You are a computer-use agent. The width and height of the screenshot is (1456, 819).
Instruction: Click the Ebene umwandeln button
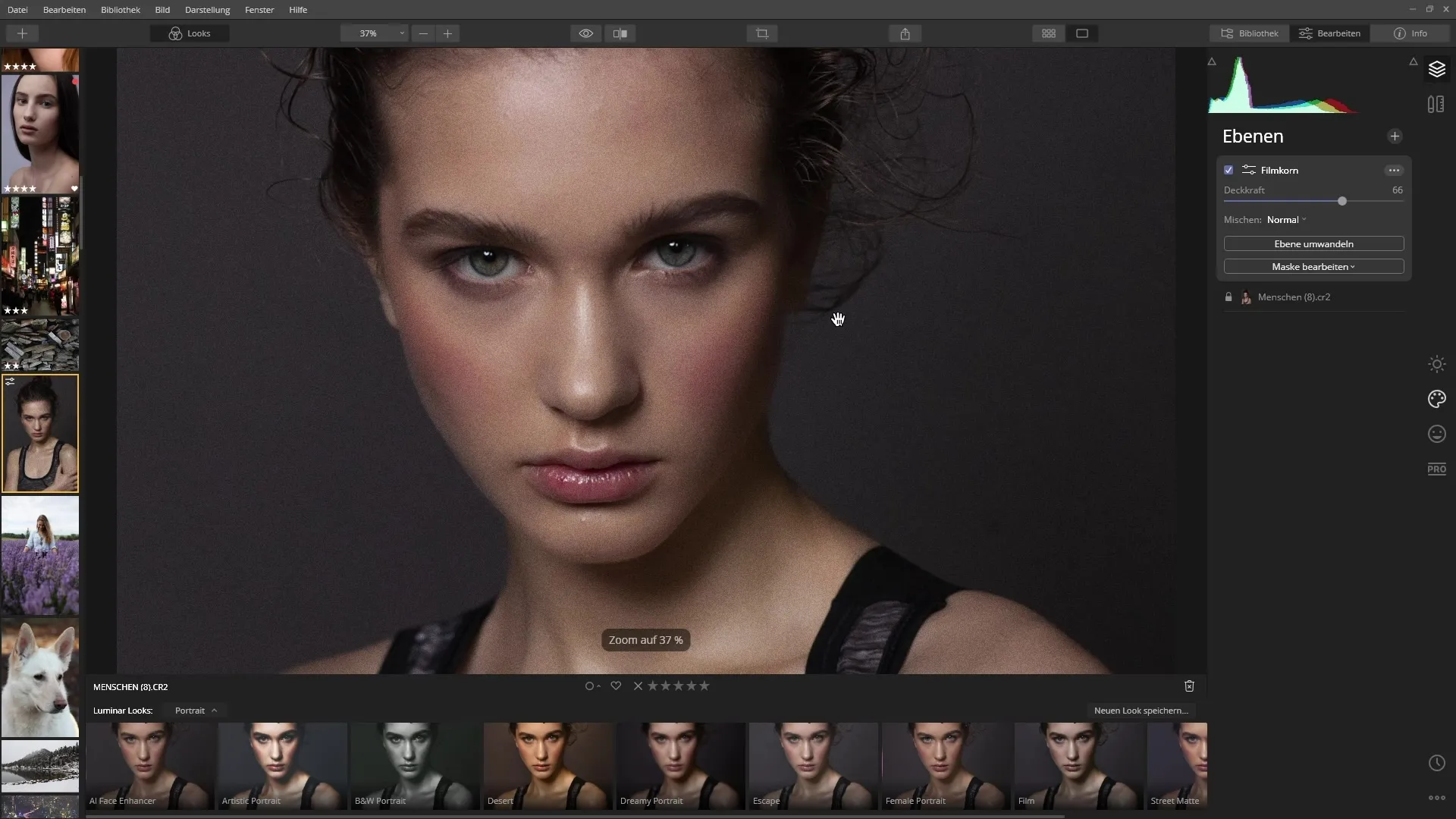(1313, 244)
